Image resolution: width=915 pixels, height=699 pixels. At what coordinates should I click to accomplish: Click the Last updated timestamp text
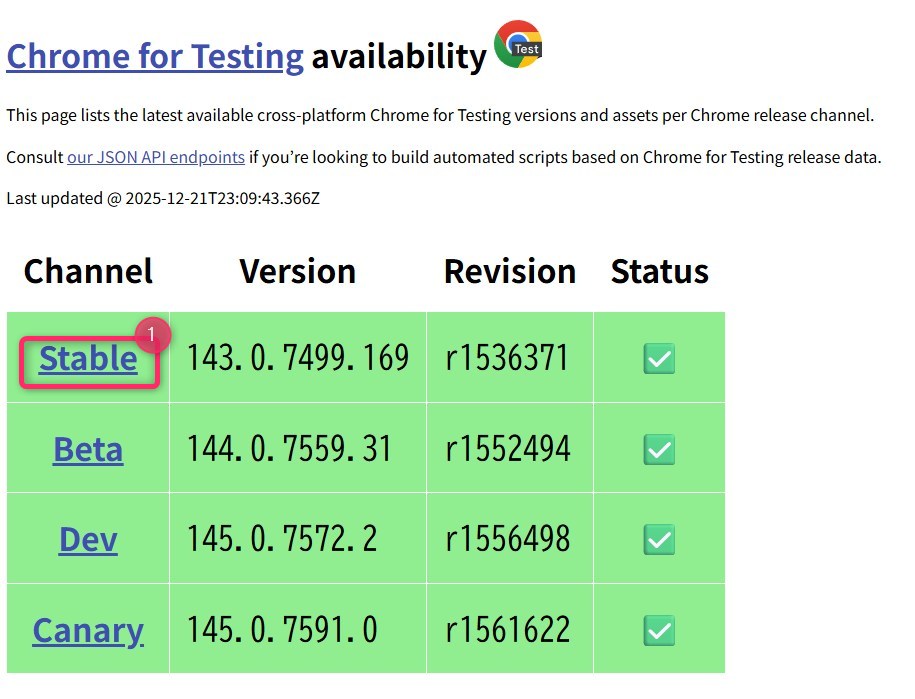point(163,198)
